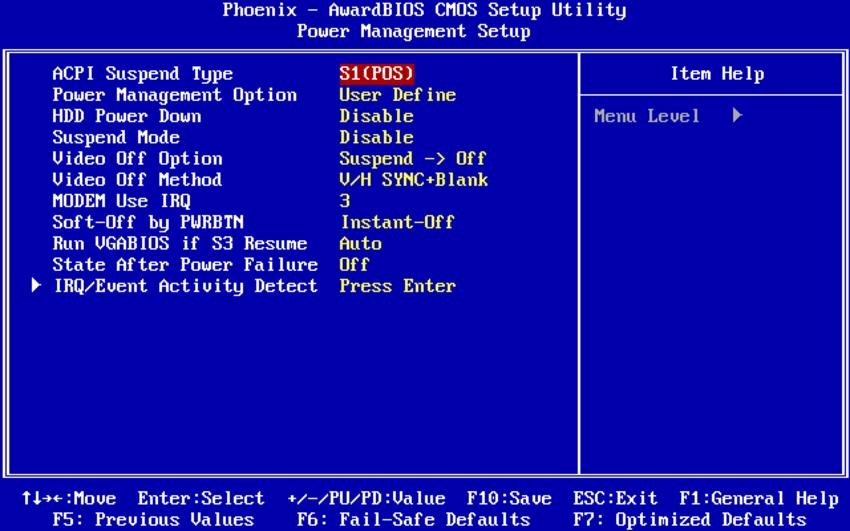This screenshot has width=850, height=531.
Task: Change State After Power Failure Off value
Action: 354,265
